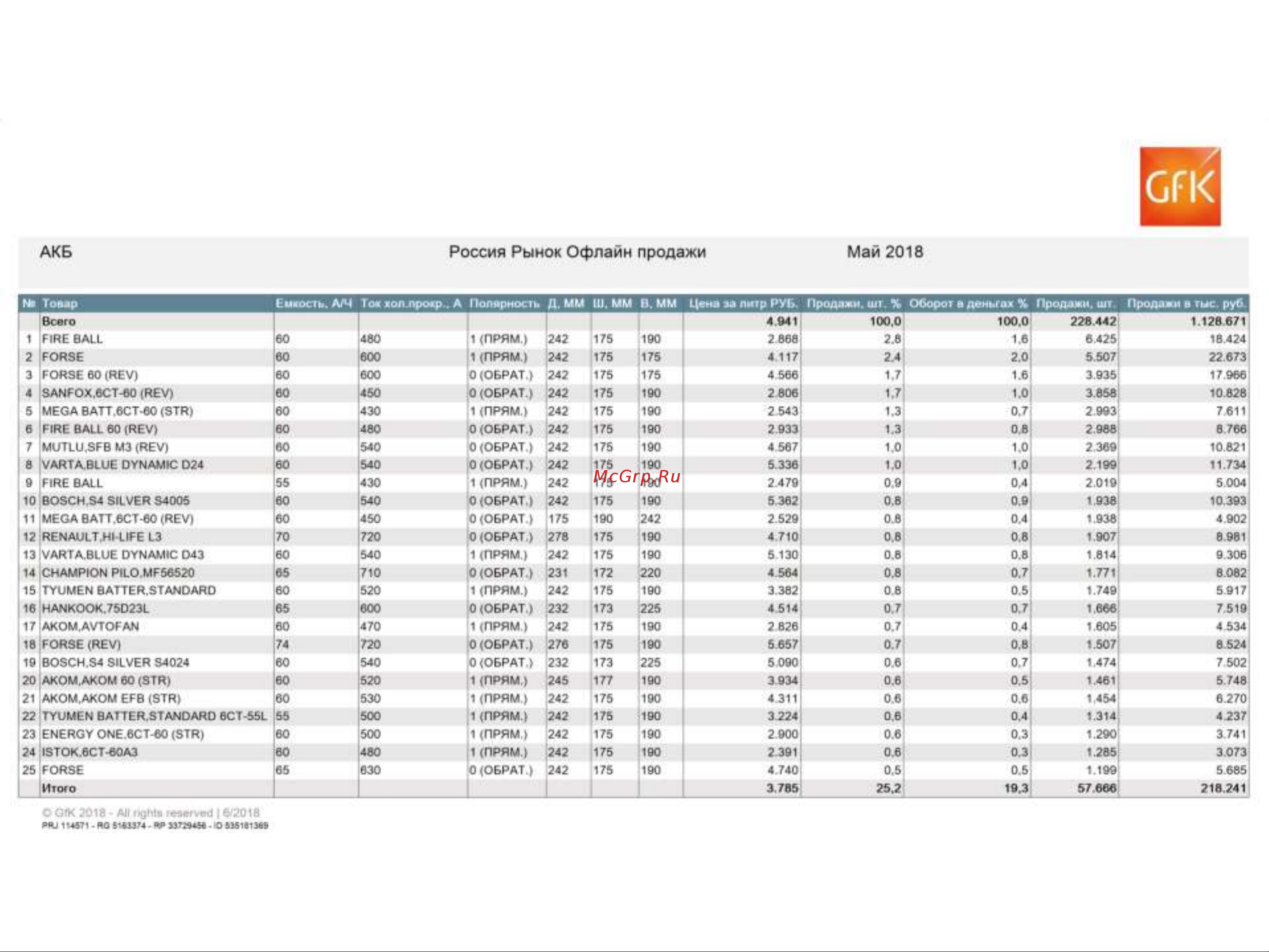This screenshot has width=1269, height=952.
Task: Select row 'MEGA BATT,6CT-60 (REV)'
Action: point(633,519)
